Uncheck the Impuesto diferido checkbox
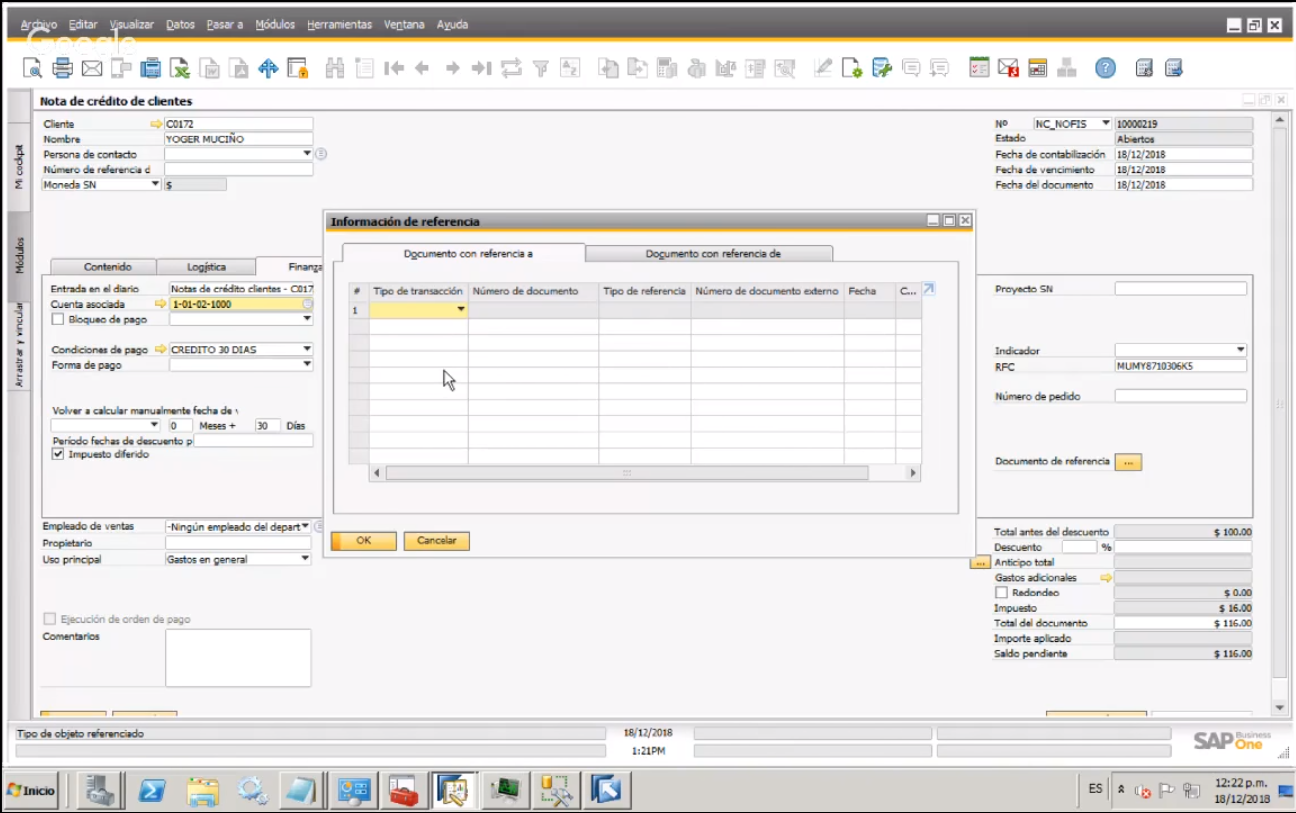The height and width of the screenshot is (813, 1296). click(57, 453)
